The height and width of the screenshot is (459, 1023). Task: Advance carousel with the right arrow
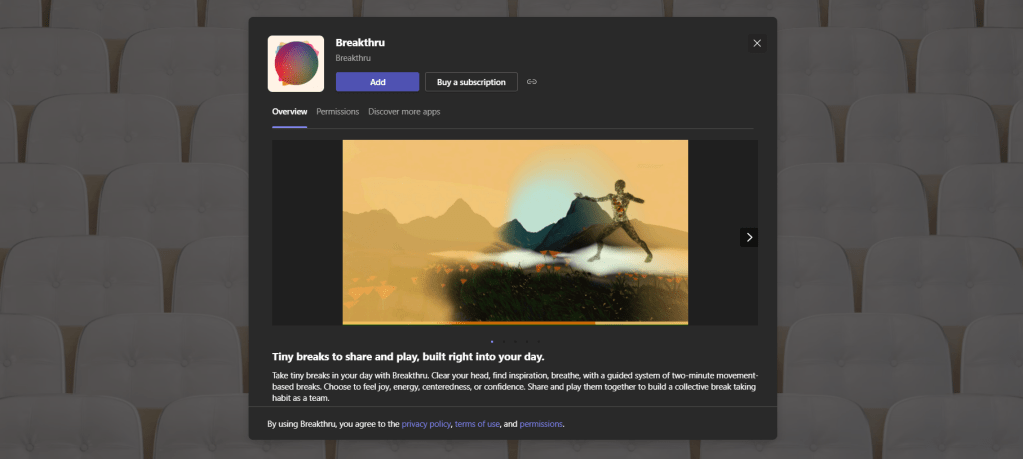tap(749, 237)
